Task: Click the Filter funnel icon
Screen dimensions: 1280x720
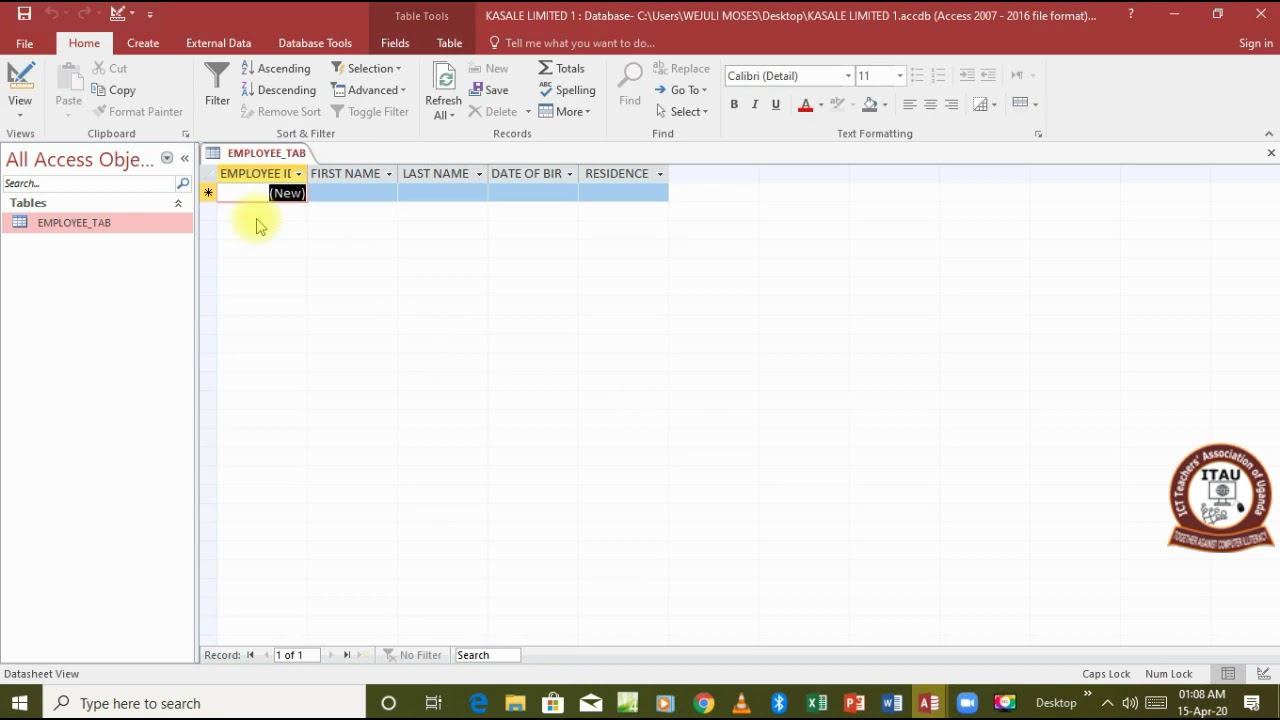Action: coord(217,85)
